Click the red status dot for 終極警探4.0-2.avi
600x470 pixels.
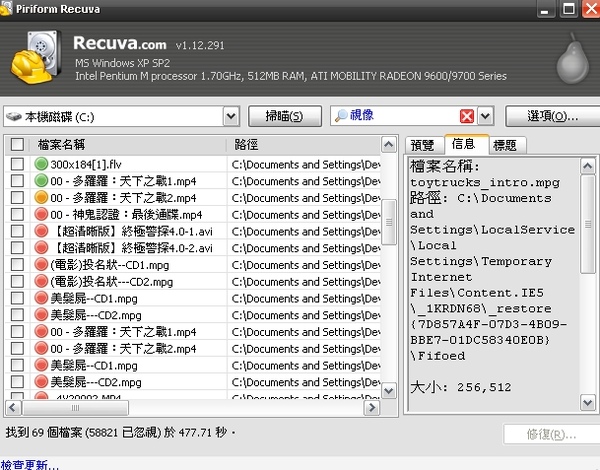click(x=41, y=248)
